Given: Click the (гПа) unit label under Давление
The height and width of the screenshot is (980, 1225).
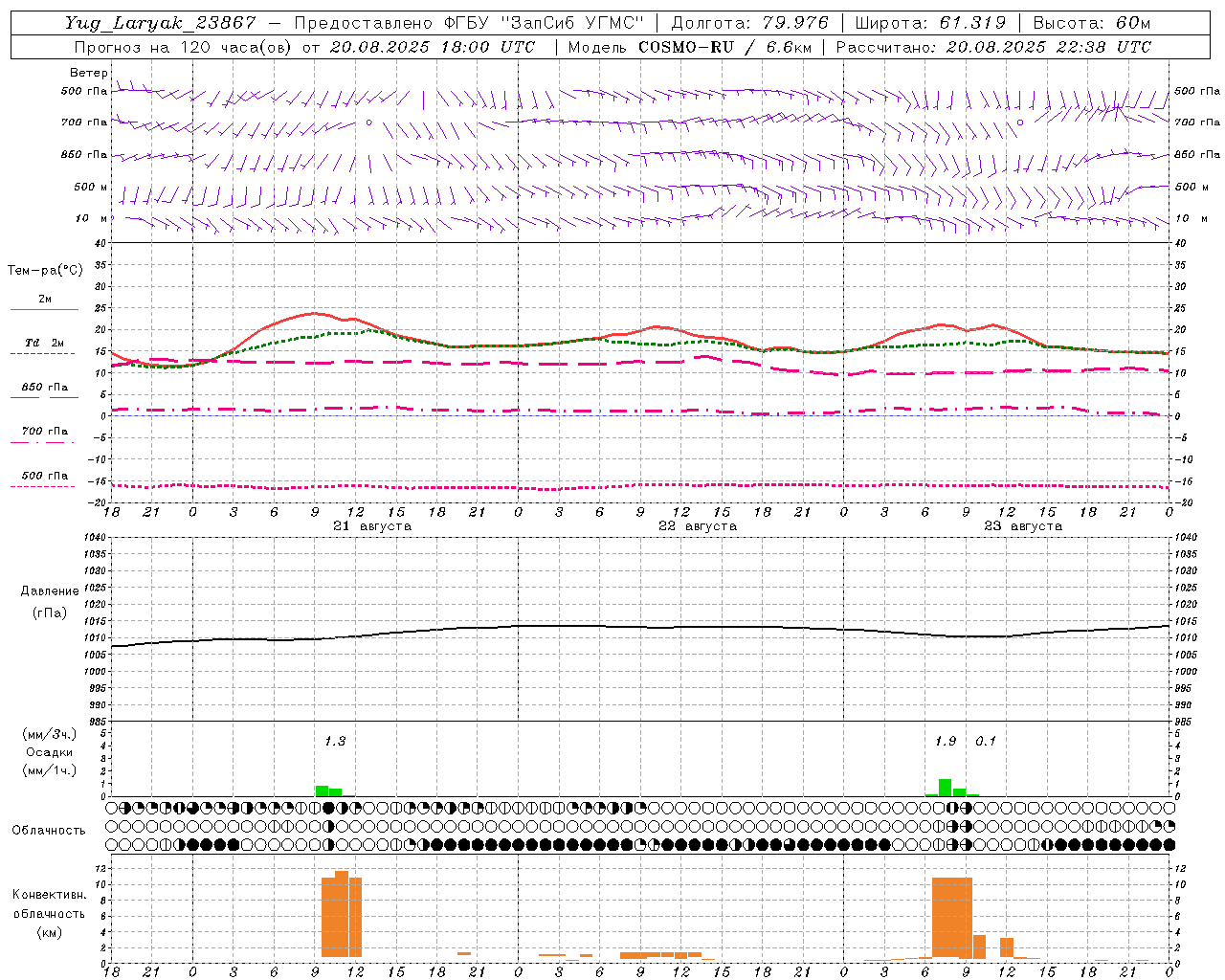Looking at the screenshot, I should 50,612.
